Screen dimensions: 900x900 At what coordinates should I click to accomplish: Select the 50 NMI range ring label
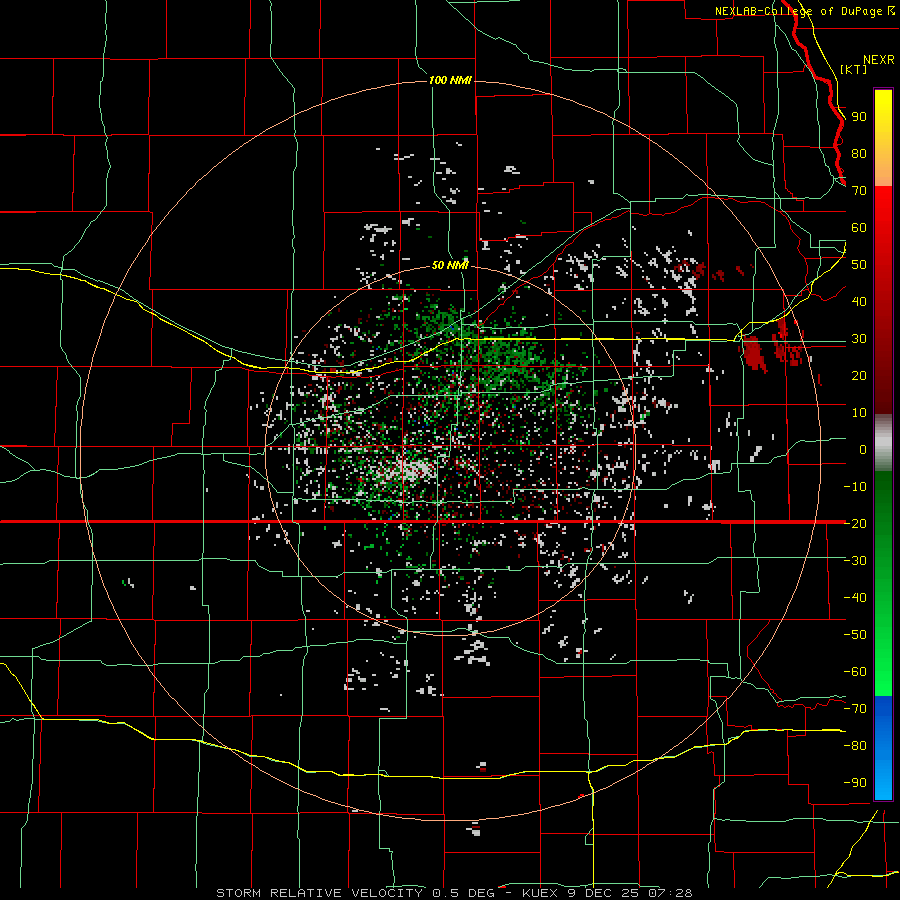coord(450,265)
